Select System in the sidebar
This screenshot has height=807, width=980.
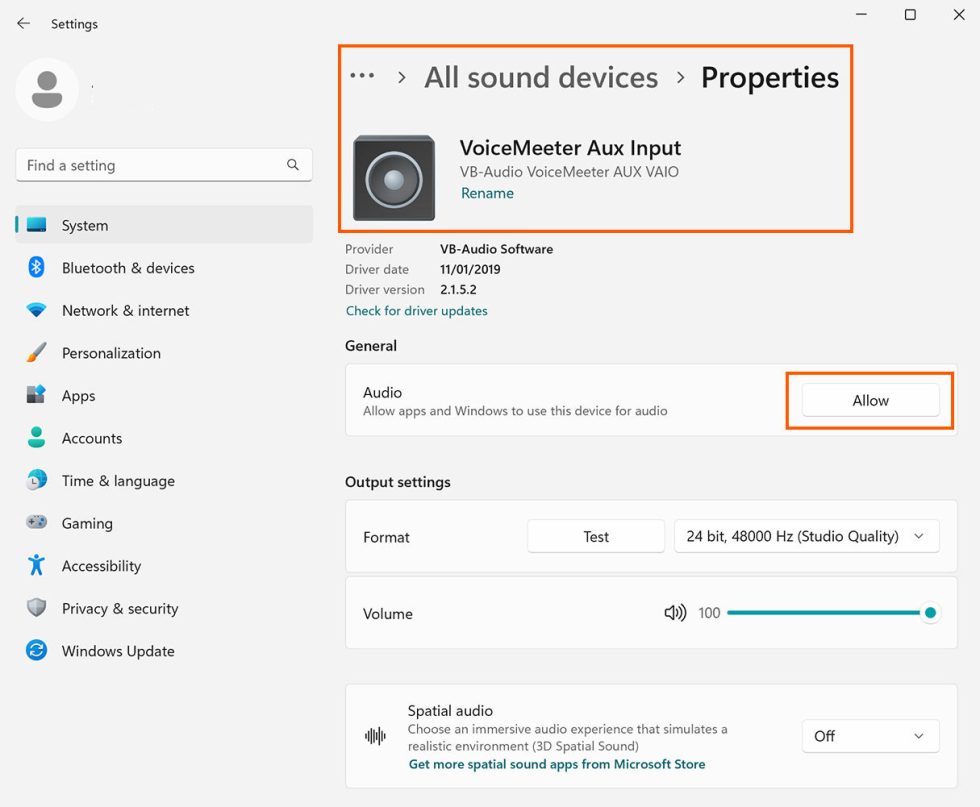coord(85,225)
